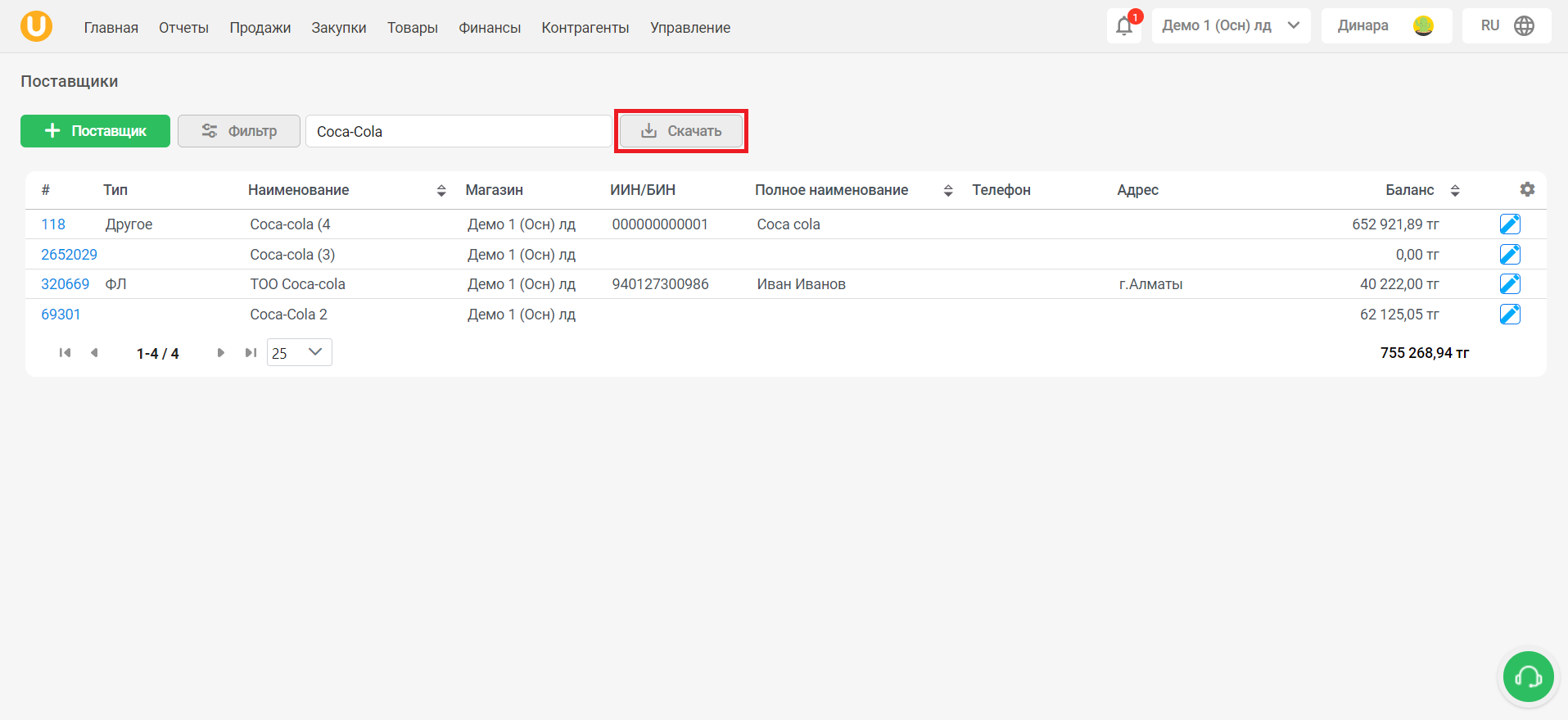This screenshot has height=720, width=1568.
Task: Click the ИИН/БИН value 000000000001
Action: [660, 224]
